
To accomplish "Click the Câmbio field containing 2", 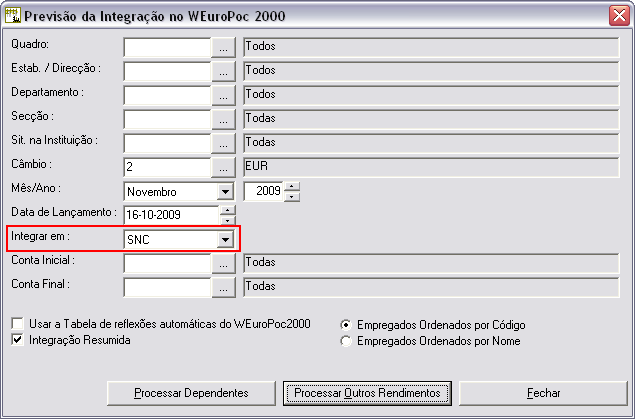I will 167,167.
